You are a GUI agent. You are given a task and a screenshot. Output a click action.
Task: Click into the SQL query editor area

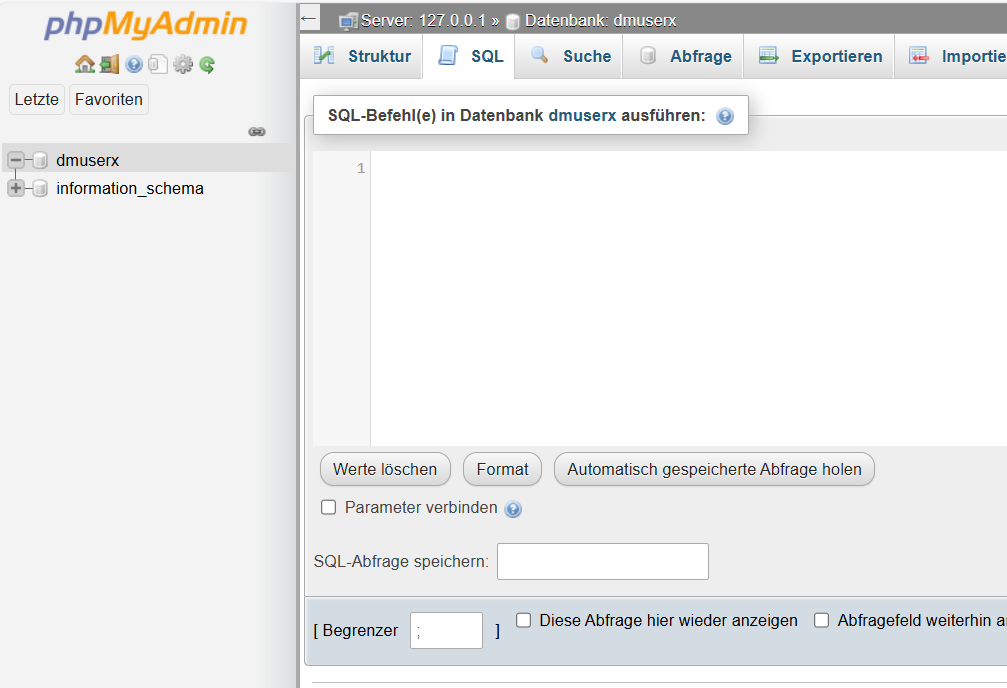(x=688, y=298)
